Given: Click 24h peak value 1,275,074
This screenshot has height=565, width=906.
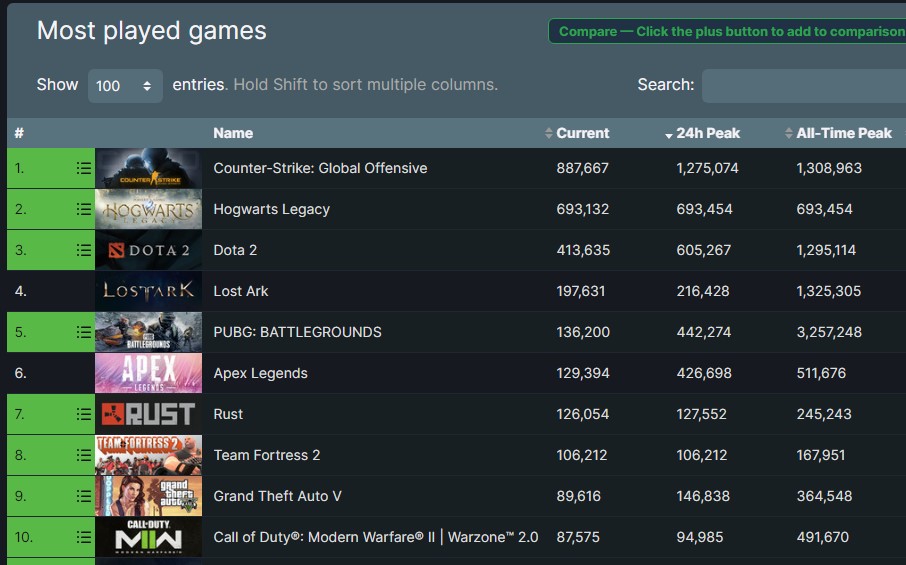Looking at the screenshot, I should pos(707,168).
